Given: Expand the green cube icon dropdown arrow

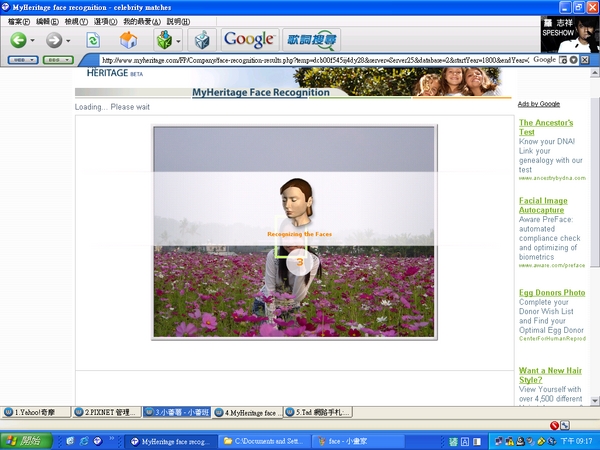Looking at the screenshot, I should tap(178, 40).
